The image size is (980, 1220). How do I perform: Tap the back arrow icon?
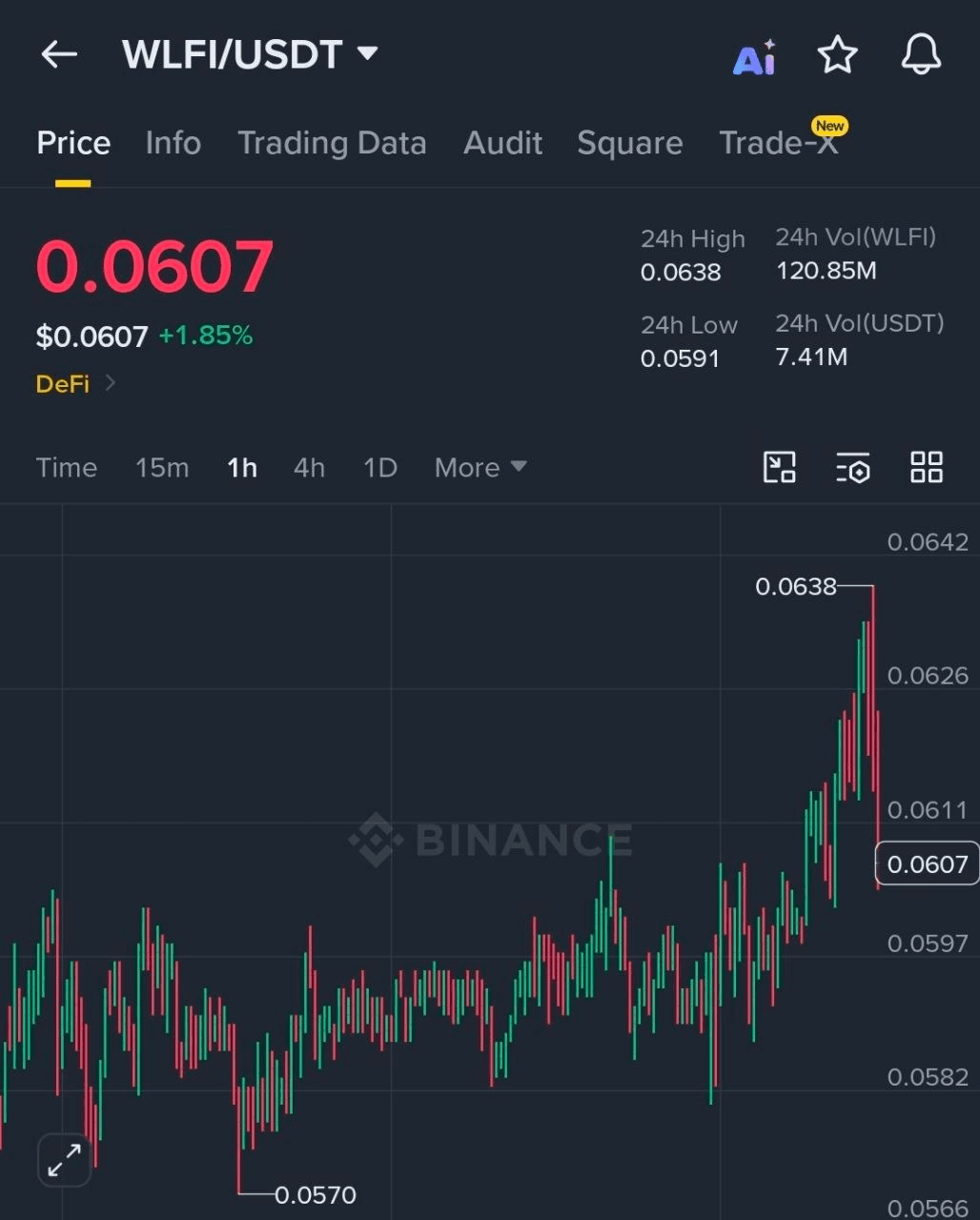pyautogui.click(x=59, y=54)
